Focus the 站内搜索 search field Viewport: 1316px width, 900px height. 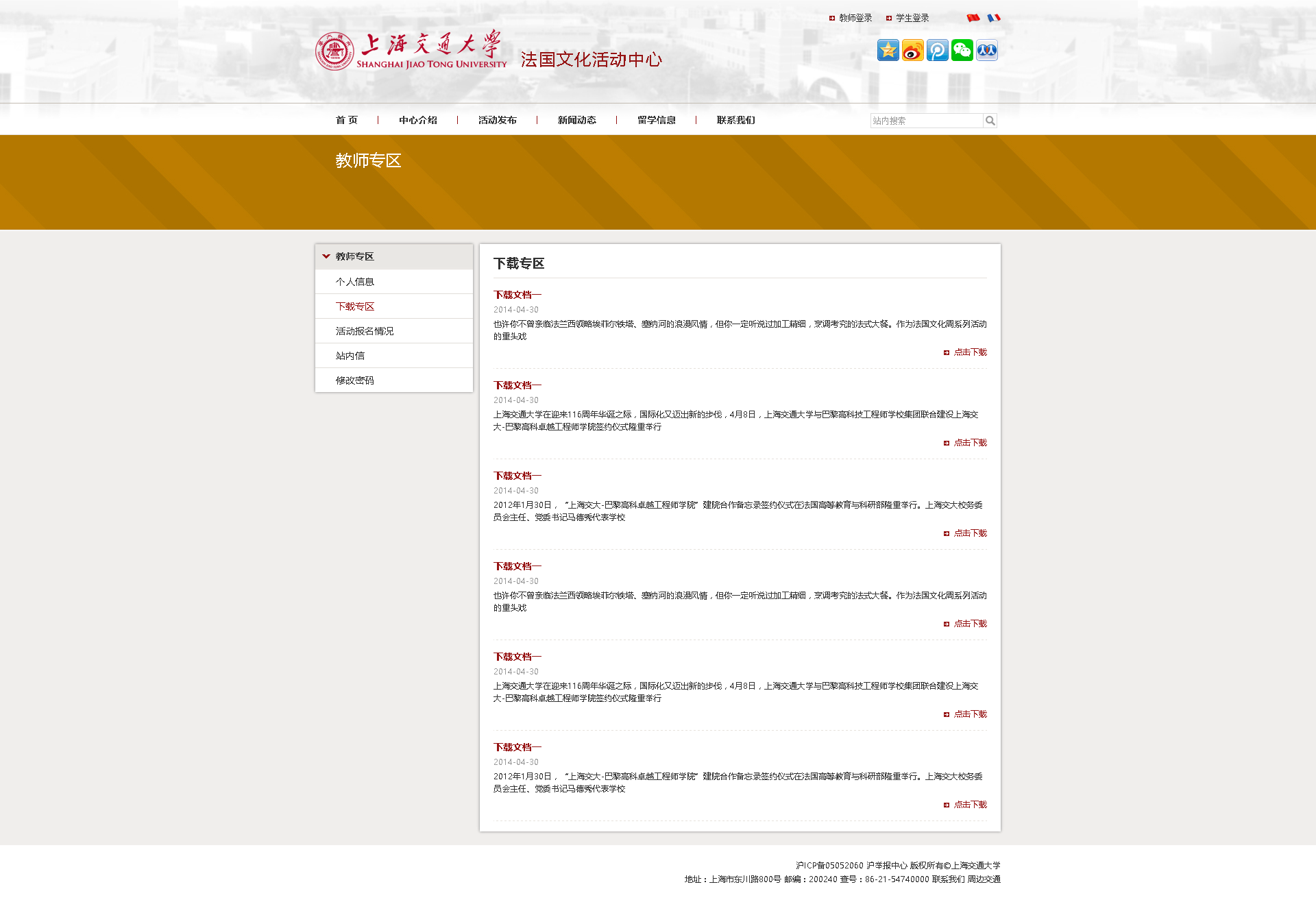926,121
